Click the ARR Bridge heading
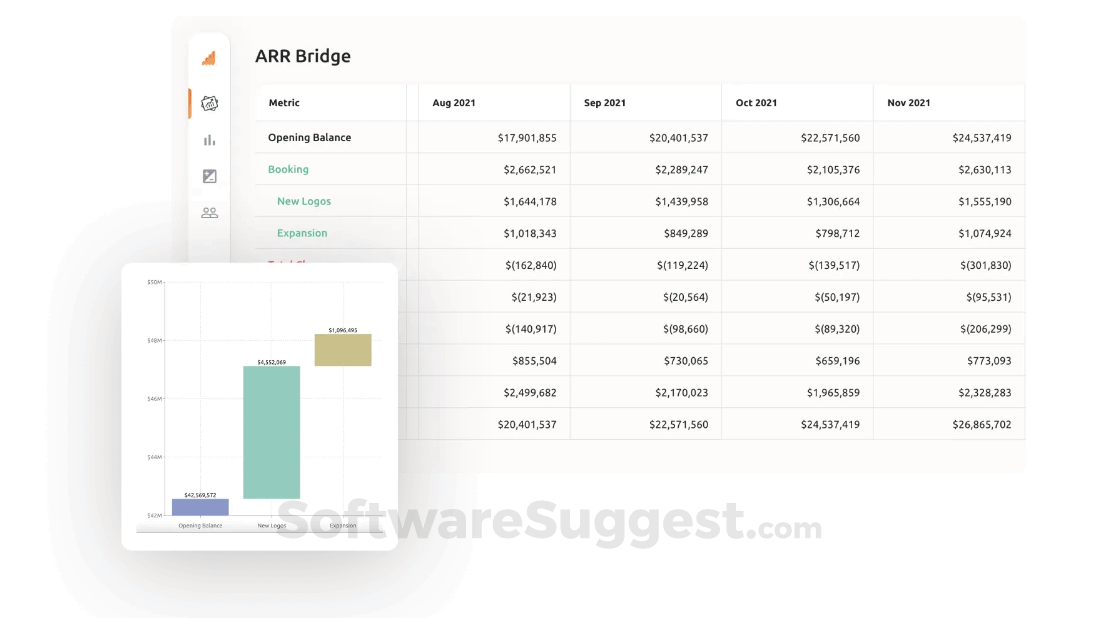This screenshot has height=618, width=1097. 305,56
